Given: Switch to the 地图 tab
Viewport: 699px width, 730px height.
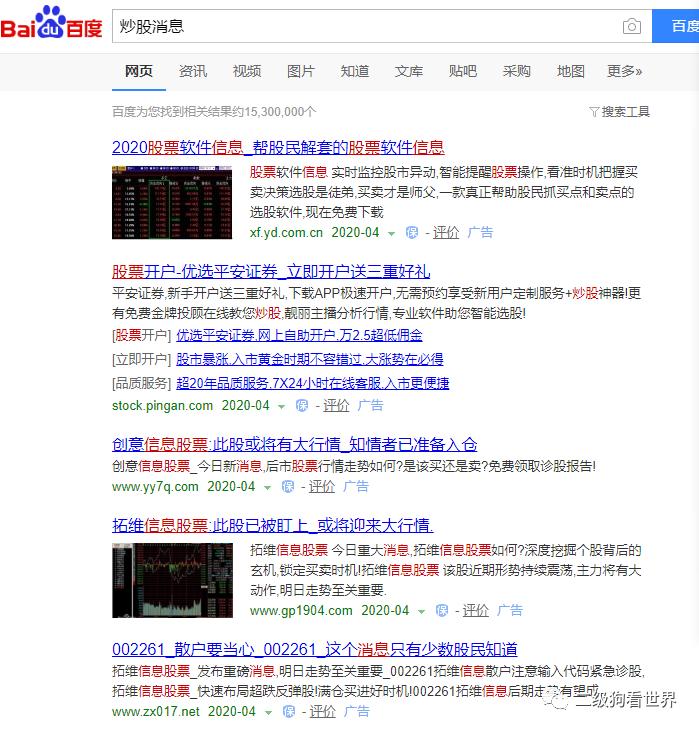Looking at the screenshot, I should pyautogui.click(x=571, y=71).
